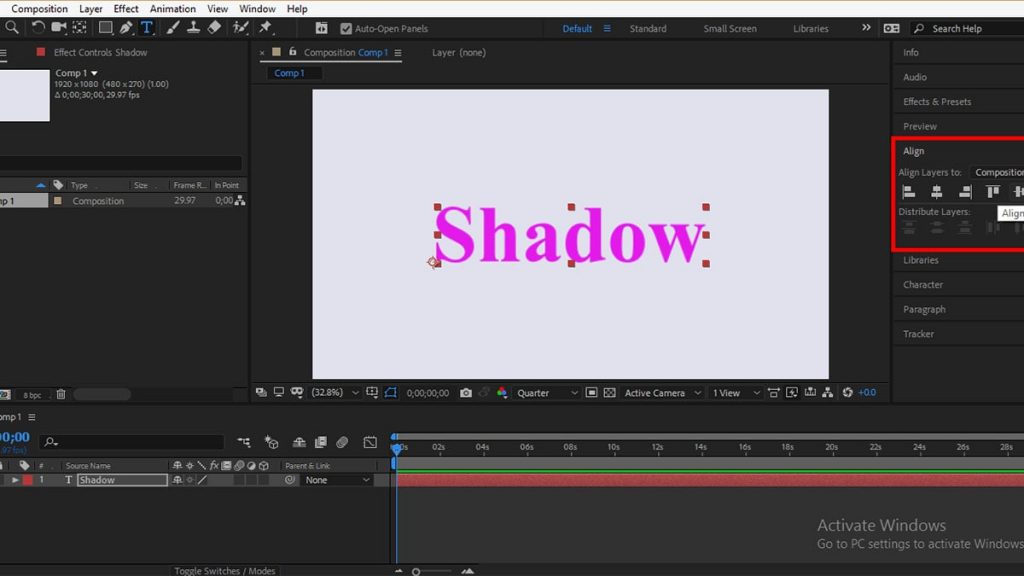Select the Clone Stamp tool

click(x=193, y=28)
